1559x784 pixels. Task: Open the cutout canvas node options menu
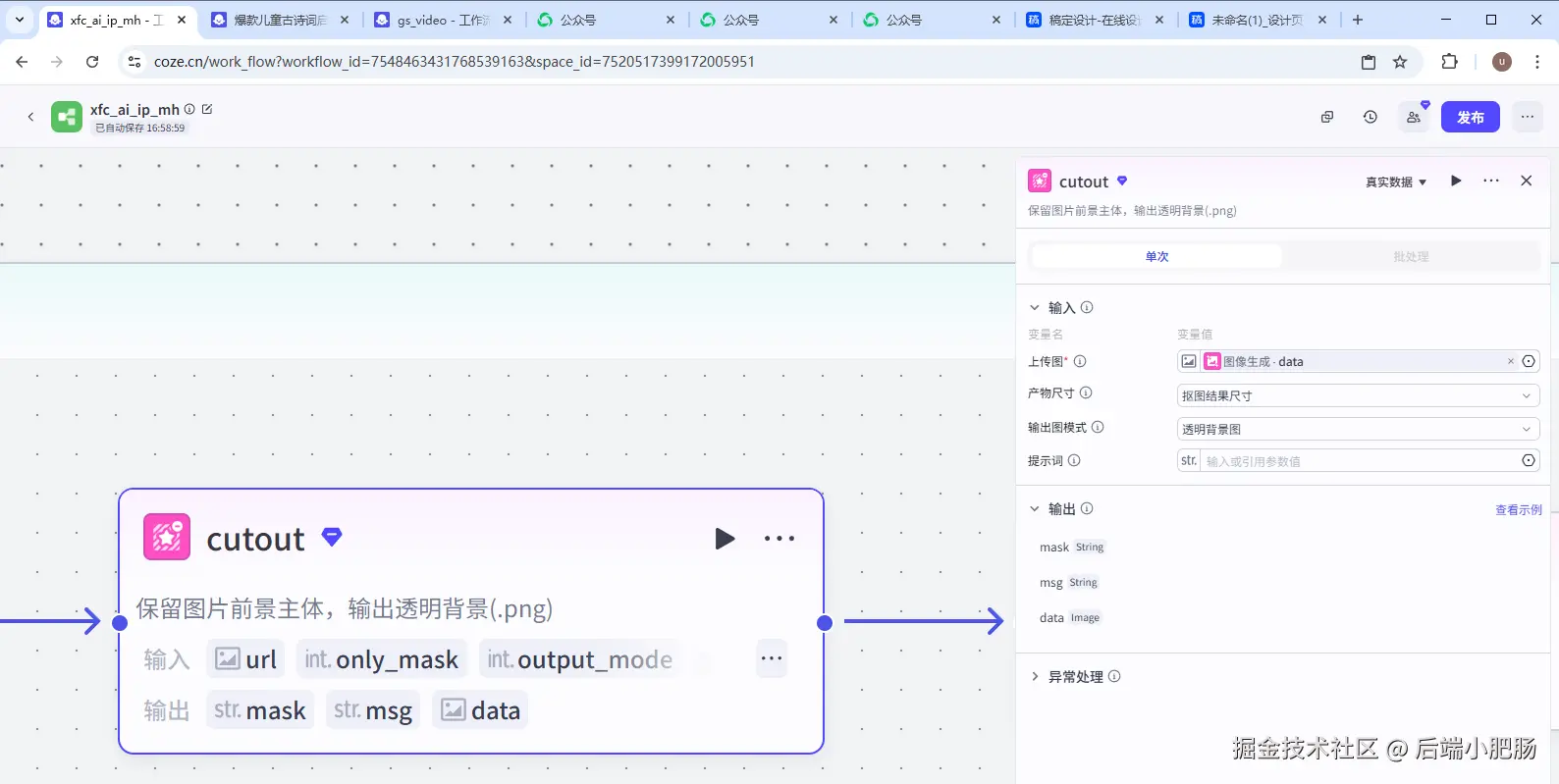click(x=779, y=539)
